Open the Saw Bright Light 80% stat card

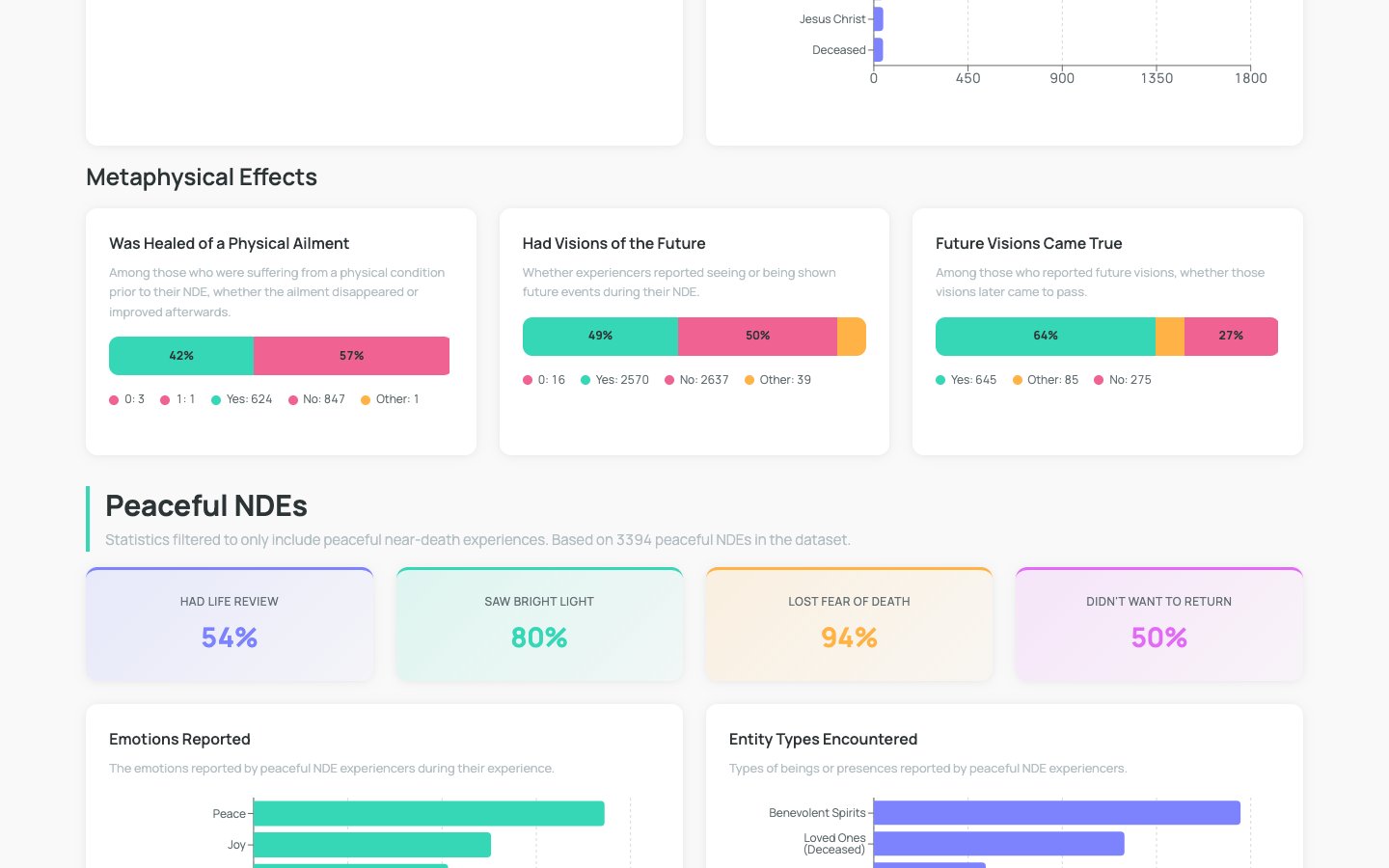(539, 624)
